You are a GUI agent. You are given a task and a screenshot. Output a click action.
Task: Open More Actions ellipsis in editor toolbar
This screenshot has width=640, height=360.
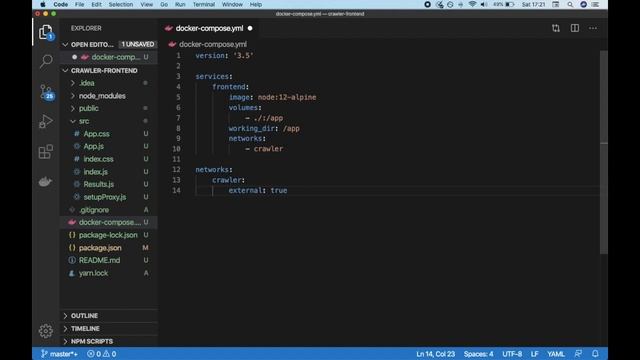pos(593,28)
